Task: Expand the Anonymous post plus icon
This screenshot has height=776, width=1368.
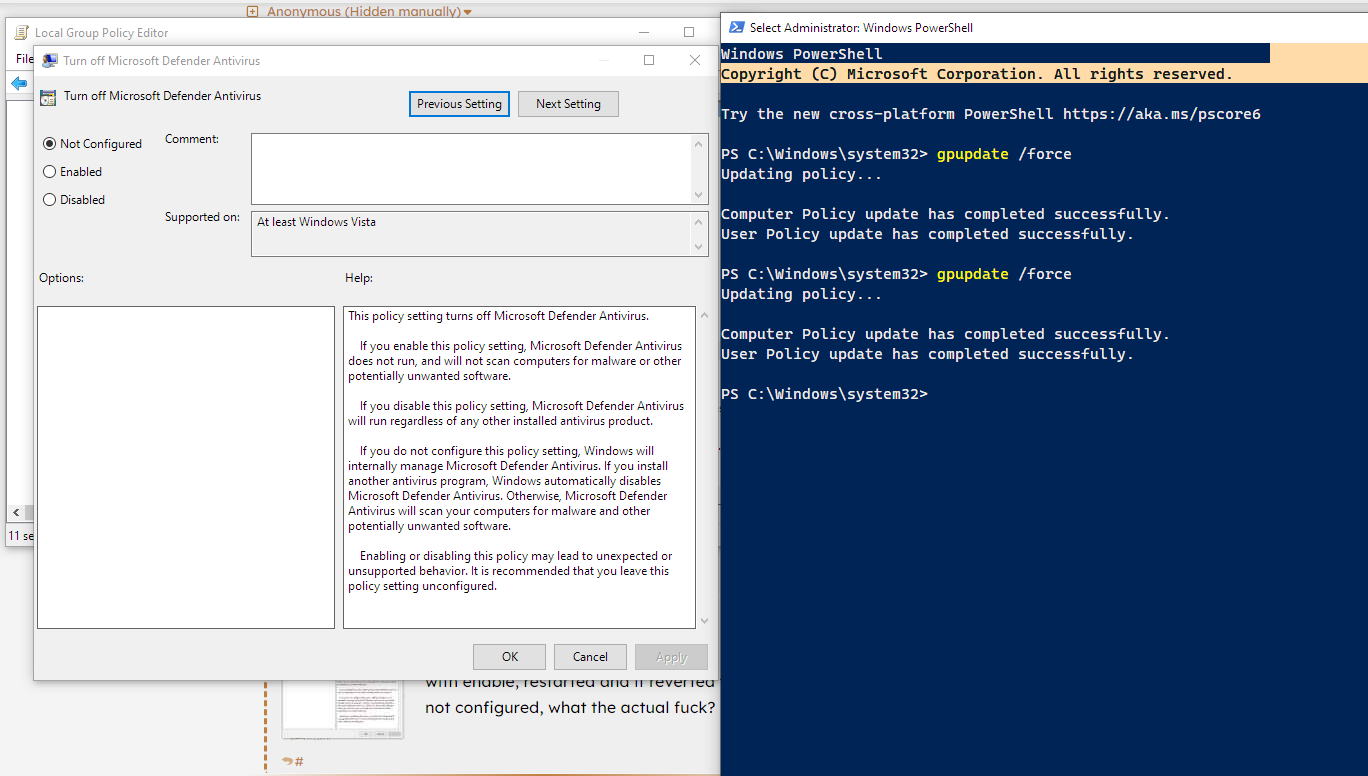Action: 252,12
